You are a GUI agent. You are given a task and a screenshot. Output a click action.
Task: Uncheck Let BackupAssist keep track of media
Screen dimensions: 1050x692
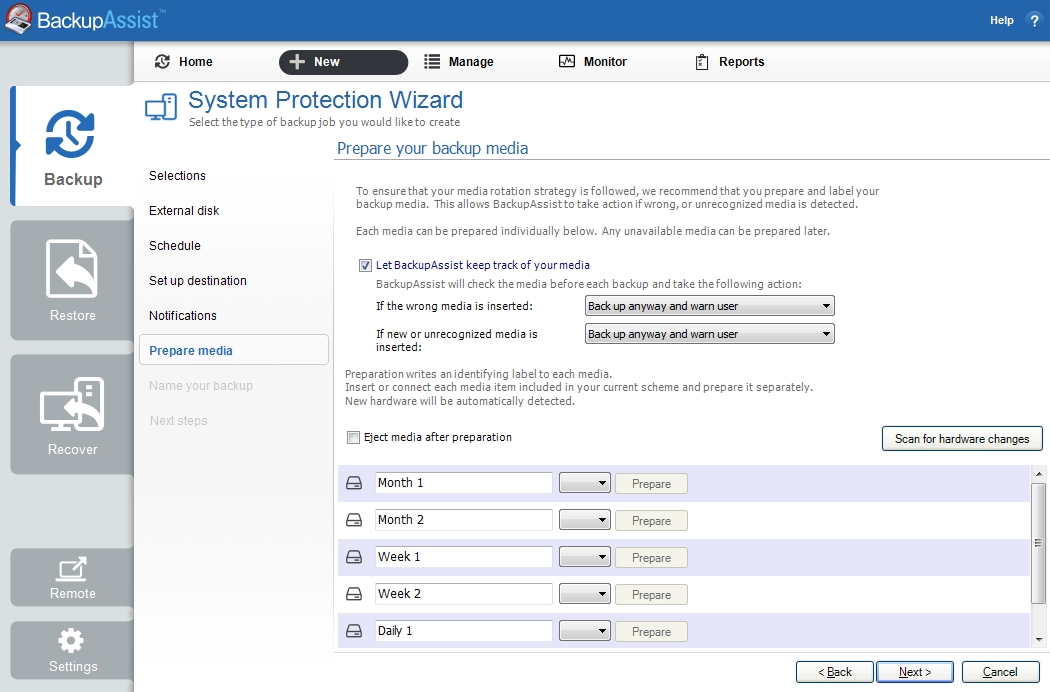pos(365,266)
